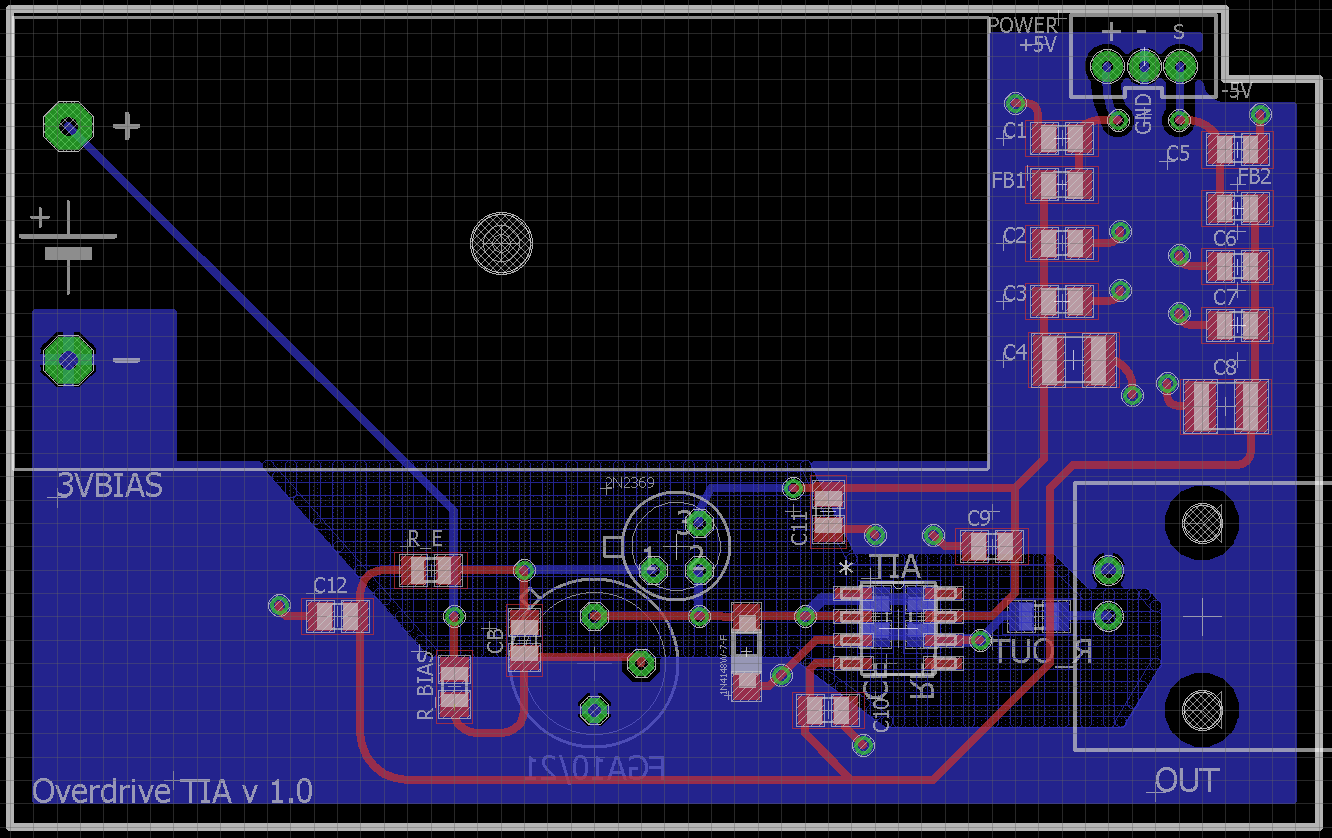Click the via left of C12
The image size is (1332, 838).
pos(279,605)
